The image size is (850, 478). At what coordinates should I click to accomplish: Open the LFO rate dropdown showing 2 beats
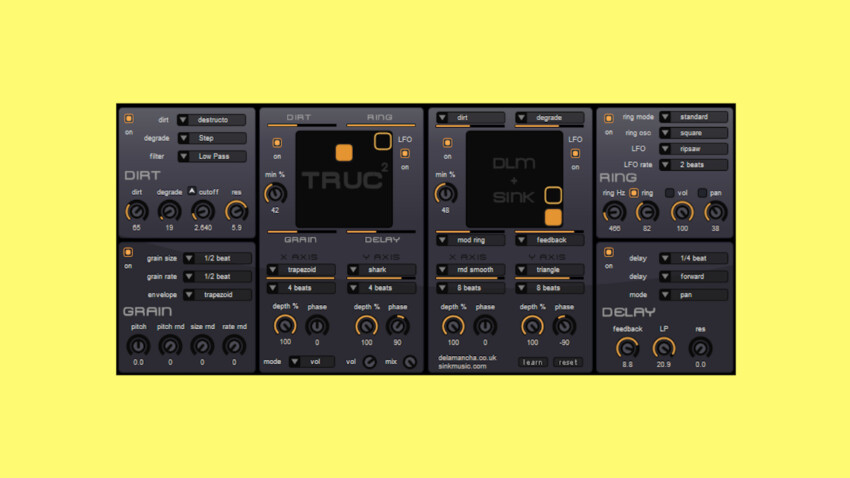pyautogui.click(x=693, y=165)
